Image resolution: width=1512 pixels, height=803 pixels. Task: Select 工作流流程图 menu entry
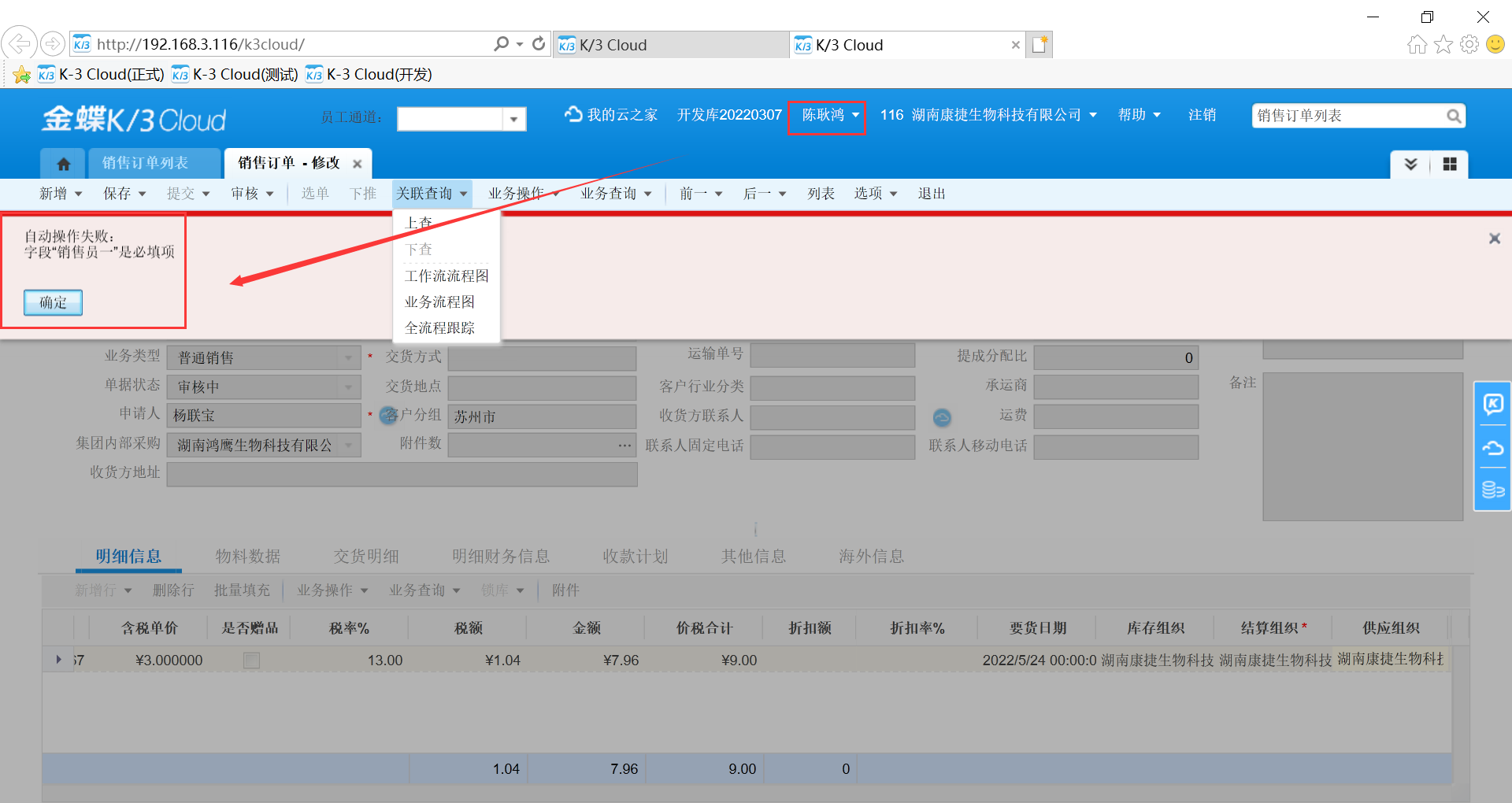446,276
